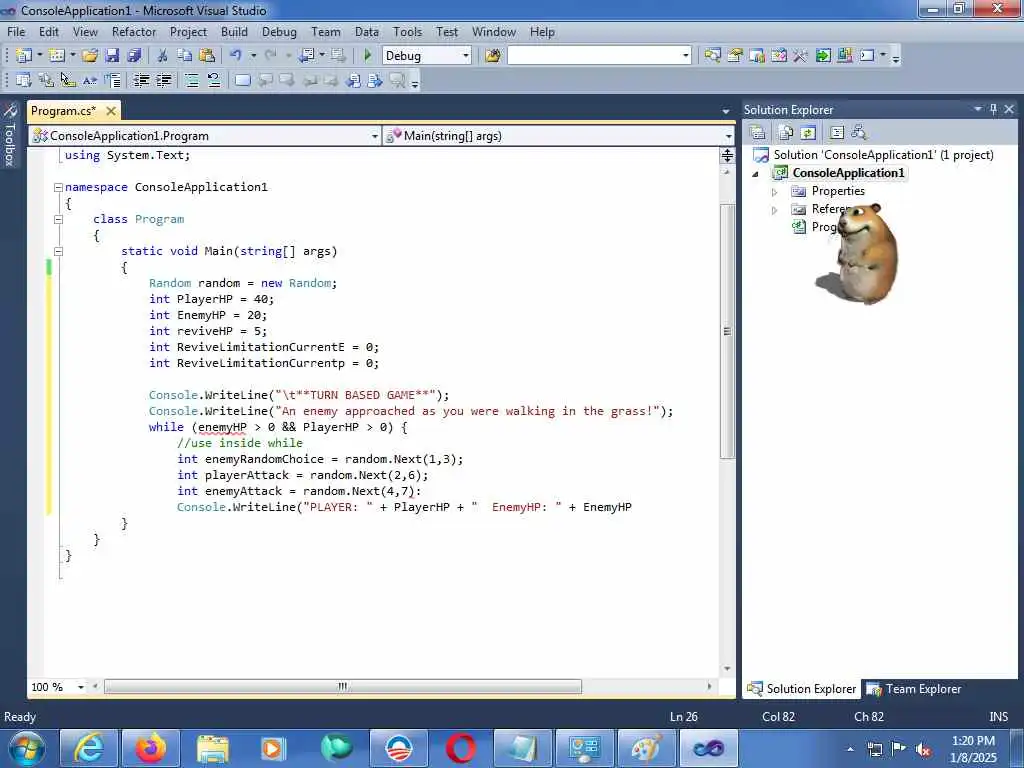Screen dimensions: 1024x768
Task: Click the Open File folder icon
Action: point(90,56)
